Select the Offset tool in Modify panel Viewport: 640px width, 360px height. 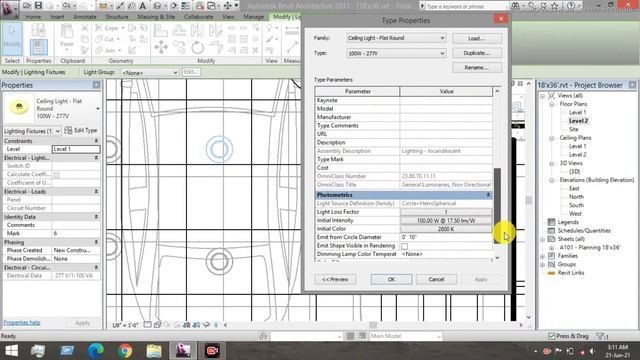[179, 31]
